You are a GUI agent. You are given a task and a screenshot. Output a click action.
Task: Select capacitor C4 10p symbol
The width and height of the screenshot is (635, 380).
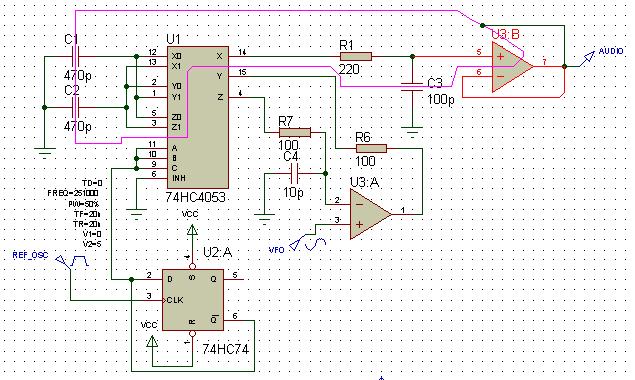294,173
